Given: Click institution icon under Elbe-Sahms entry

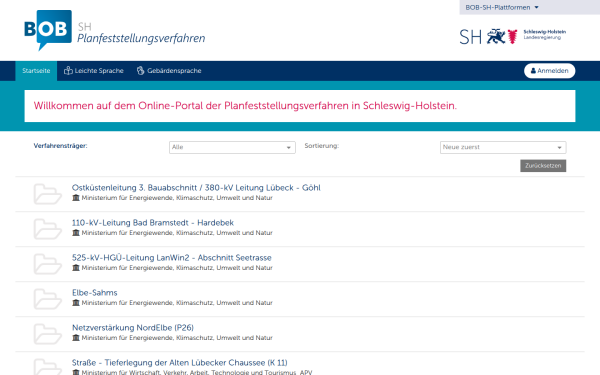Looking at the screenshot, I should pos(76,303).
